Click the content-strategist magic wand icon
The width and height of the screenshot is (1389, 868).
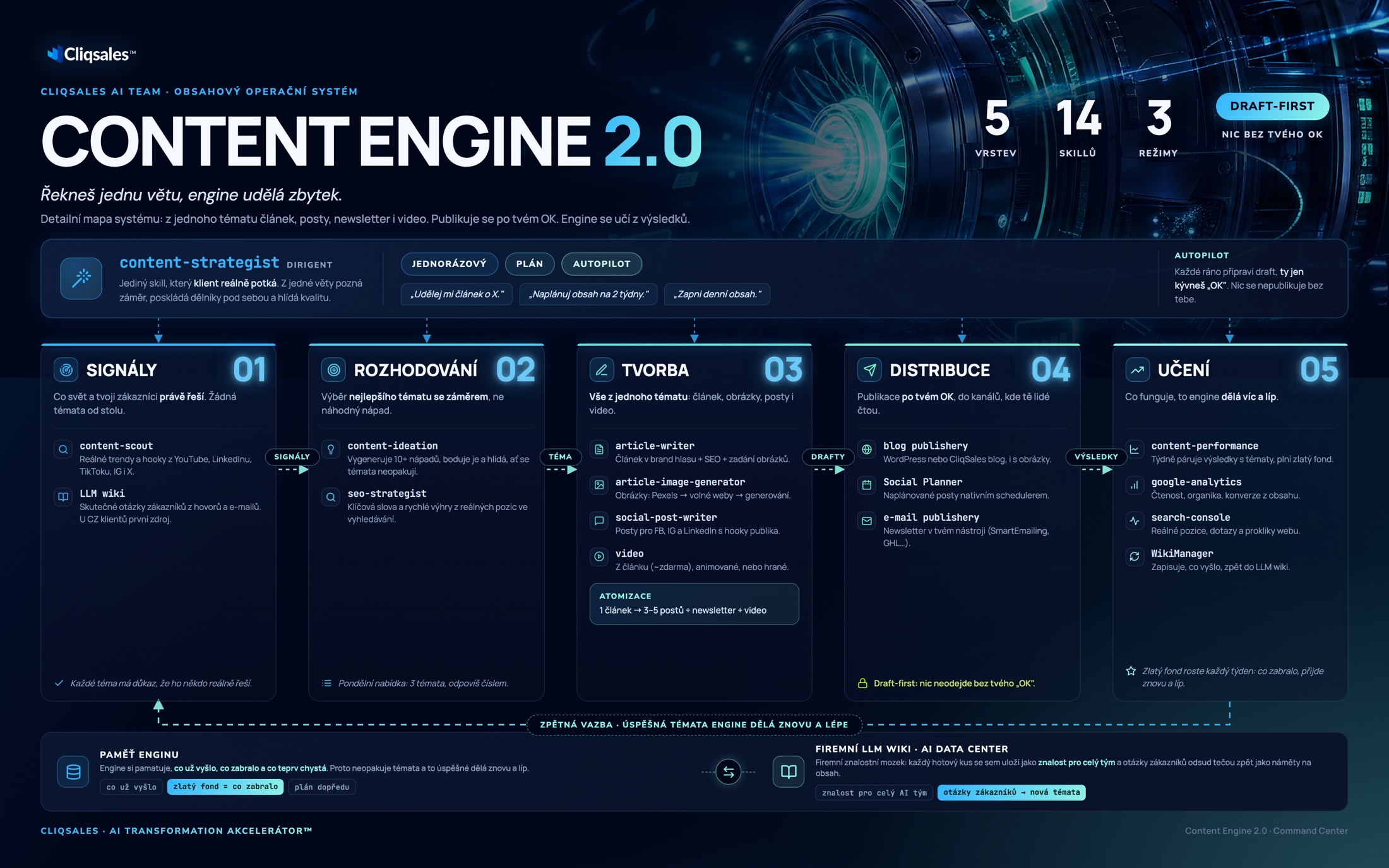pos(81,278)
